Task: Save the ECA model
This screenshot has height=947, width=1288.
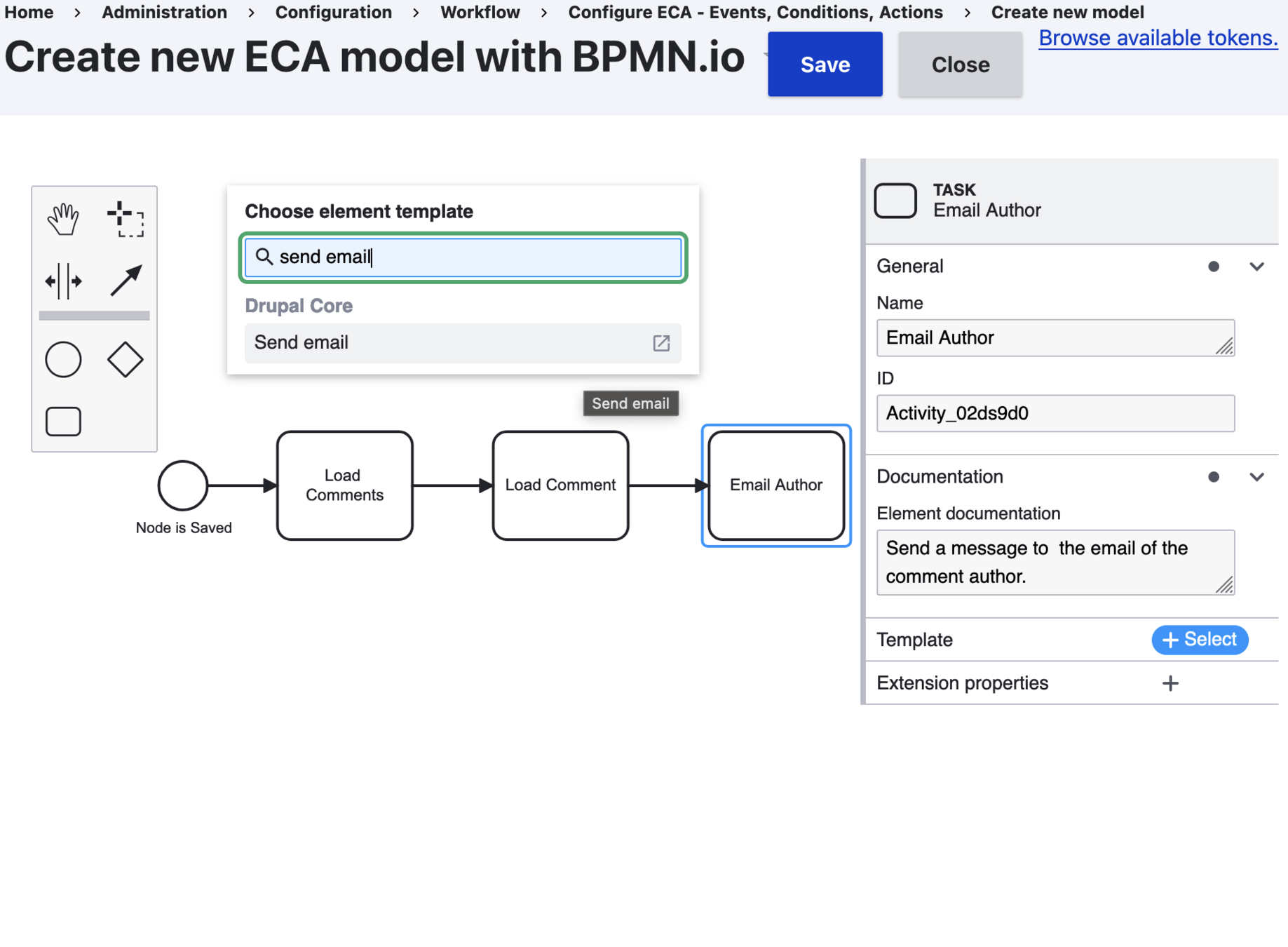Action: (825, 65)
